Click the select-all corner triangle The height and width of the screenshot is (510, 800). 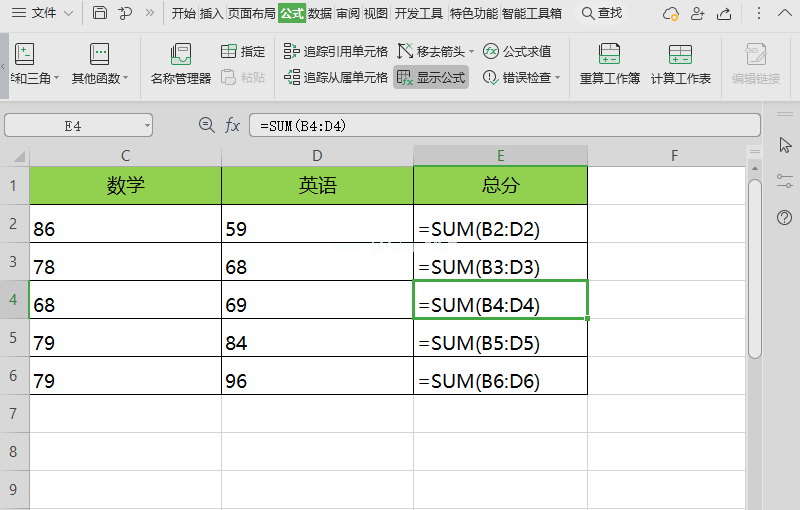click(x=18, y=156)
